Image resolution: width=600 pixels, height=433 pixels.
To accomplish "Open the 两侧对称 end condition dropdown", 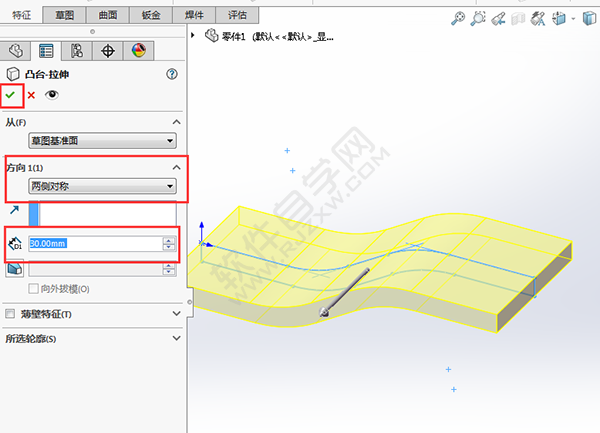I will click(x=103, y=186).
